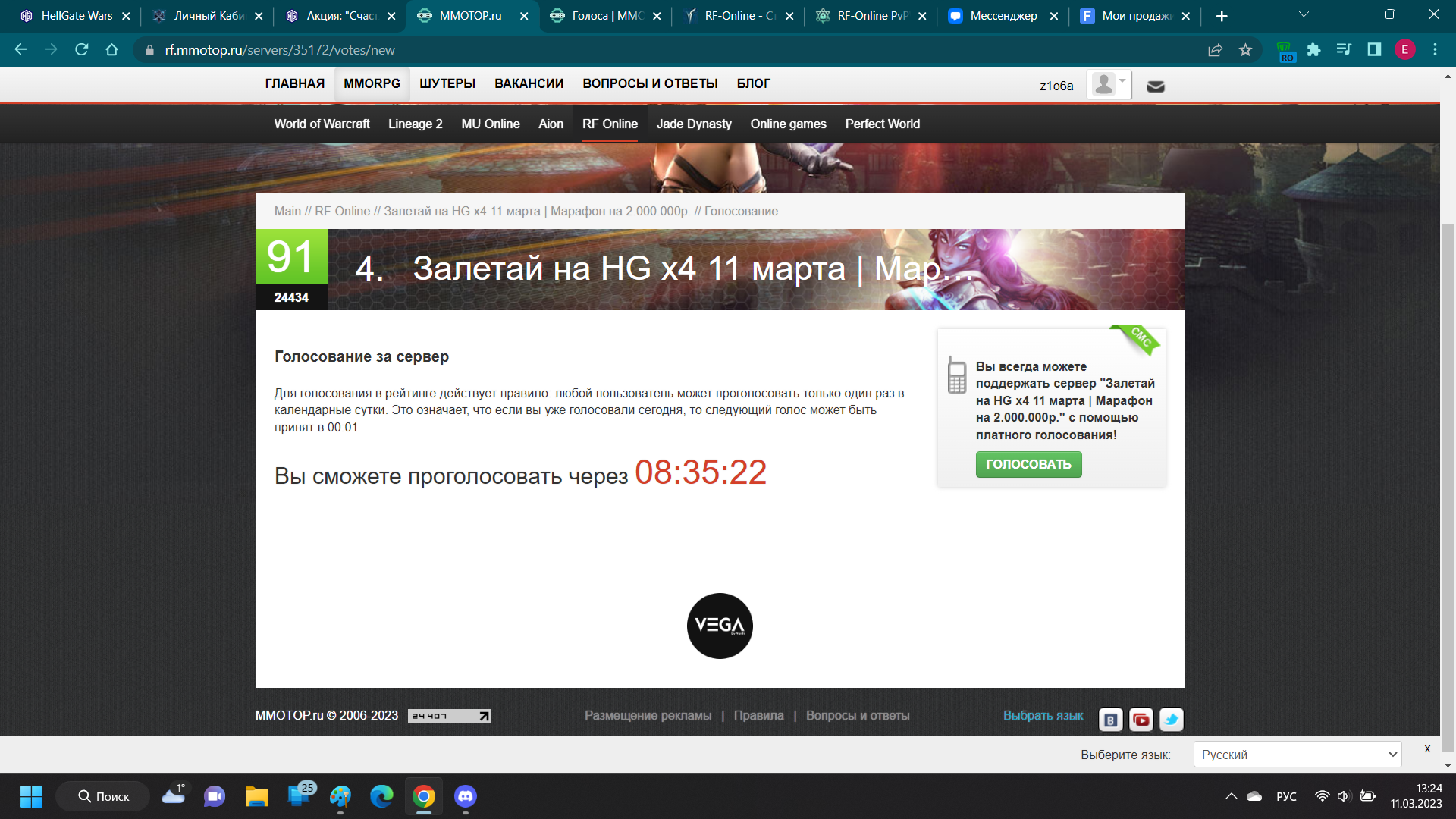Open ВОПРОСЫ И ОТВЕТЫ in top menu
Image resolution: width=1456 pixels, height=819 pixels.
pyautogui.click(x=650, y=83)
